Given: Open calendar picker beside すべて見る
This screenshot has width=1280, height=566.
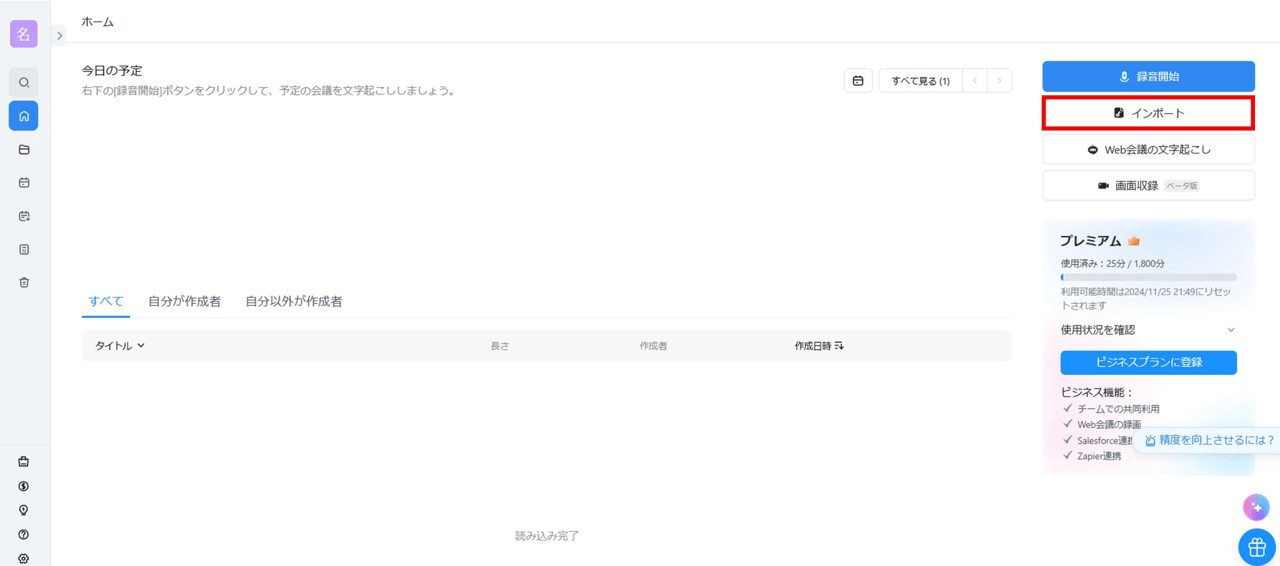Looking at the screenshot, I should (x=858, y=81).
